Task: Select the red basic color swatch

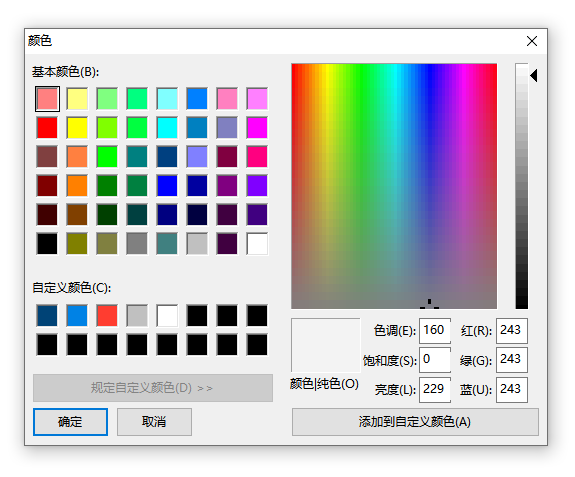Action: point(47,128)
